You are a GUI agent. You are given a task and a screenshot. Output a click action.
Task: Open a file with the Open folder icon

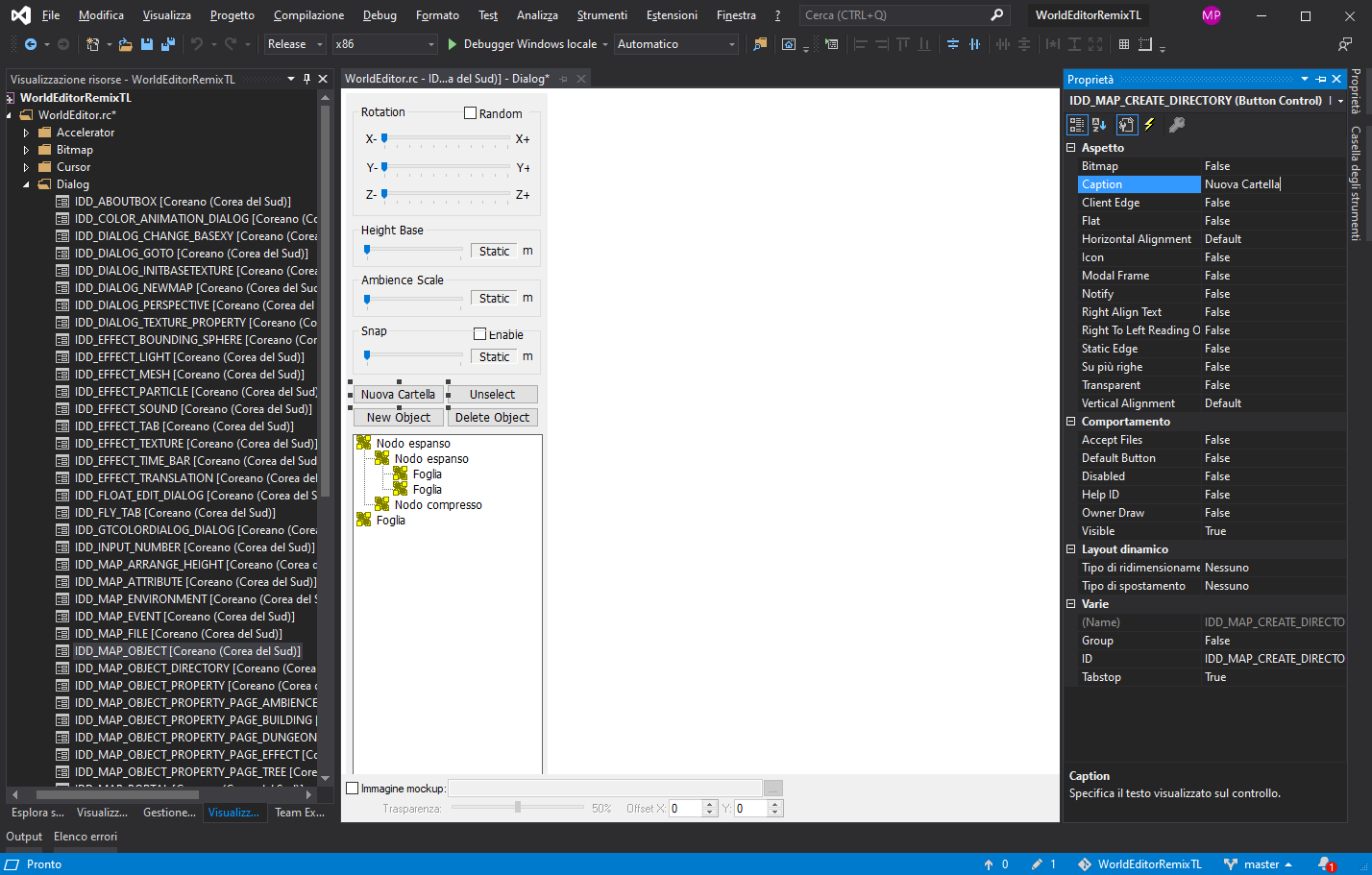click(125, 43)
